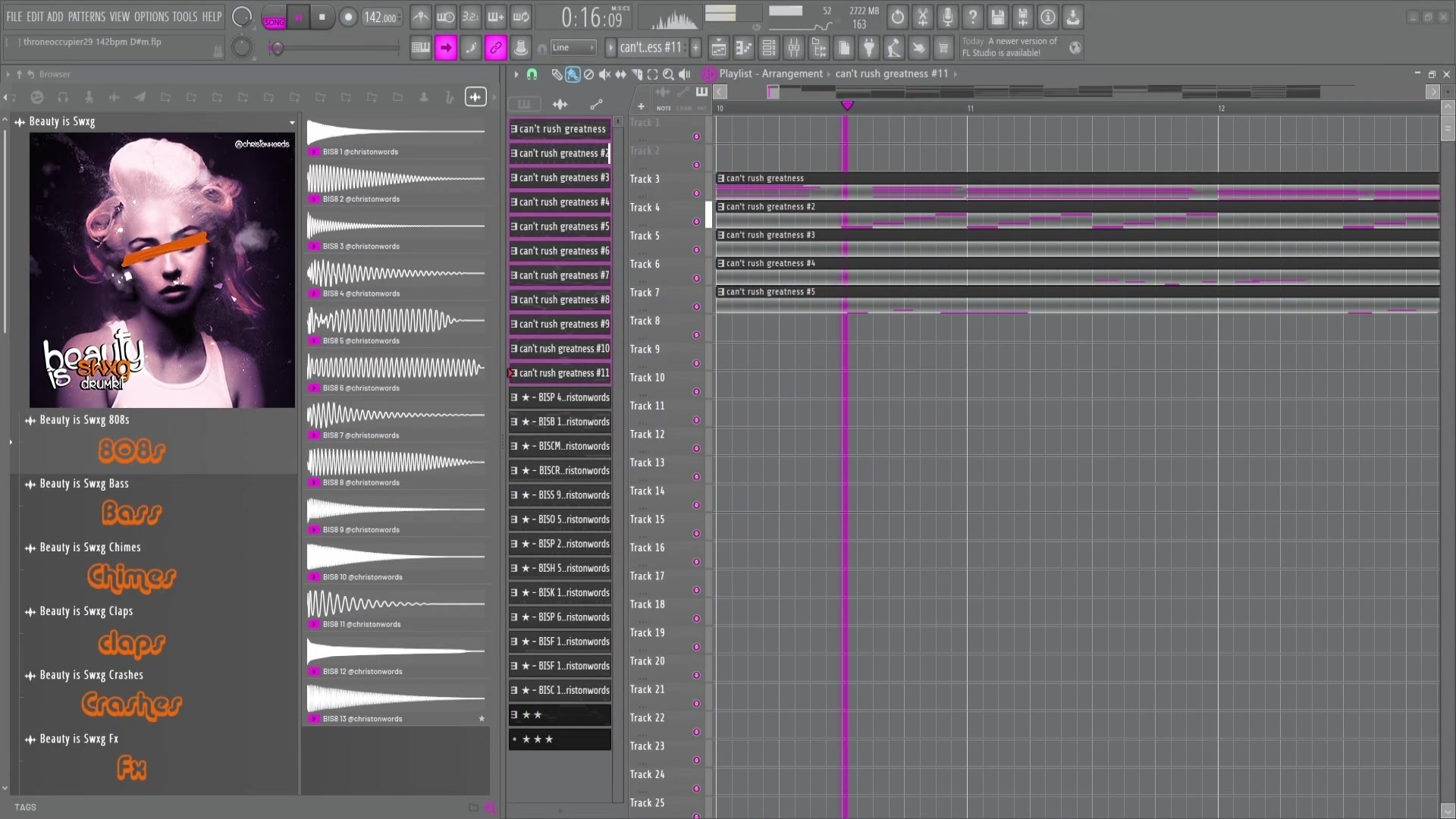
Task: Open the microphone recording icon
Action: (948, 17)
